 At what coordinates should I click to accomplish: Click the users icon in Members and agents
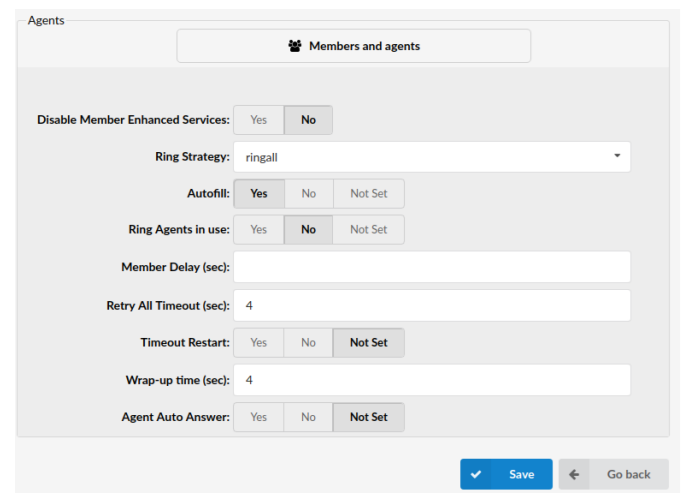pos(295,46)
